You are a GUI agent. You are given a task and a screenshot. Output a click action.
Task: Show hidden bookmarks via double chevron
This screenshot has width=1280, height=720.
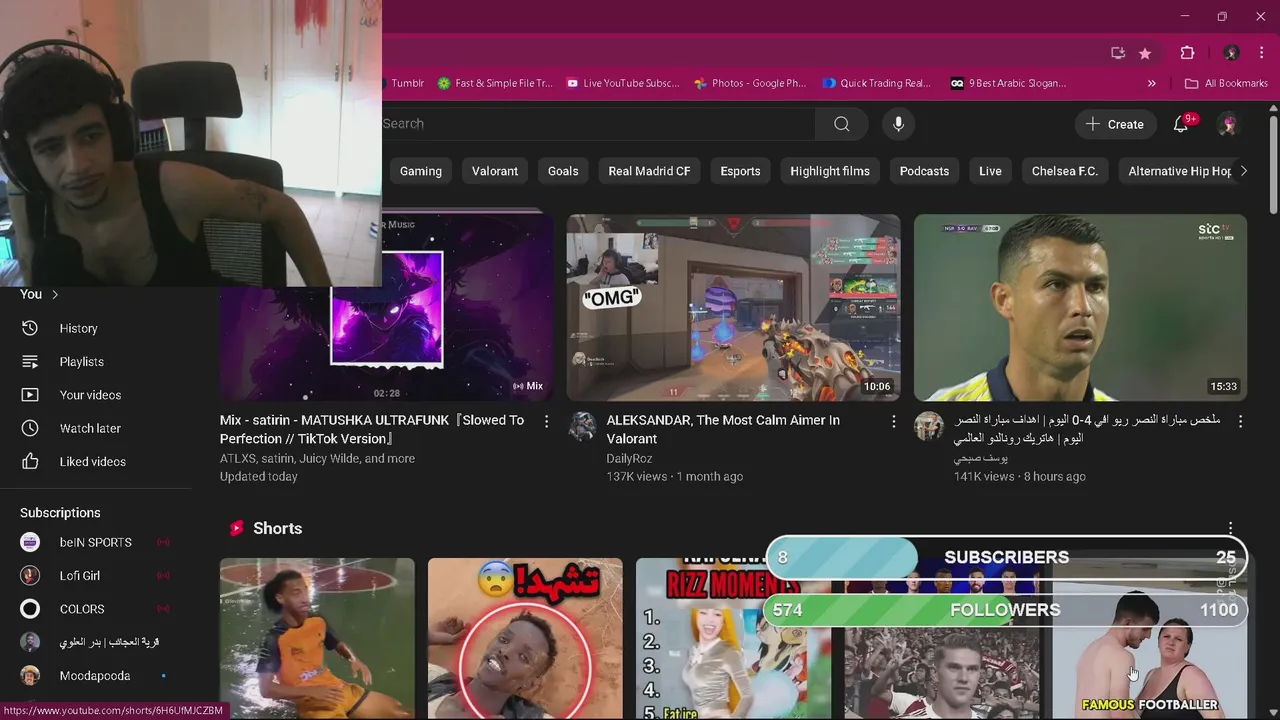click(x=1152, y=83)
